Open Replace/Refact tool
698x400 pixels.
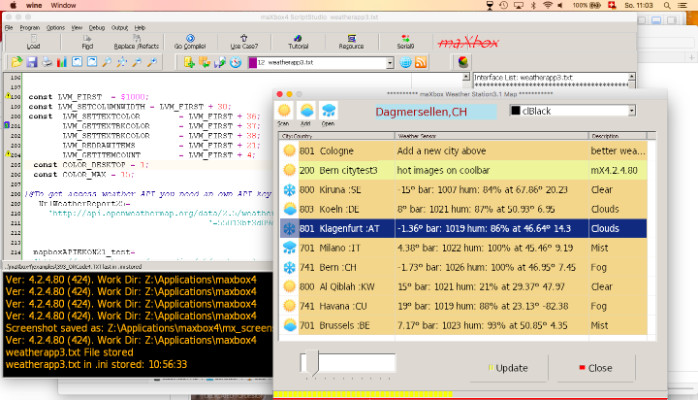pos(136,42)
